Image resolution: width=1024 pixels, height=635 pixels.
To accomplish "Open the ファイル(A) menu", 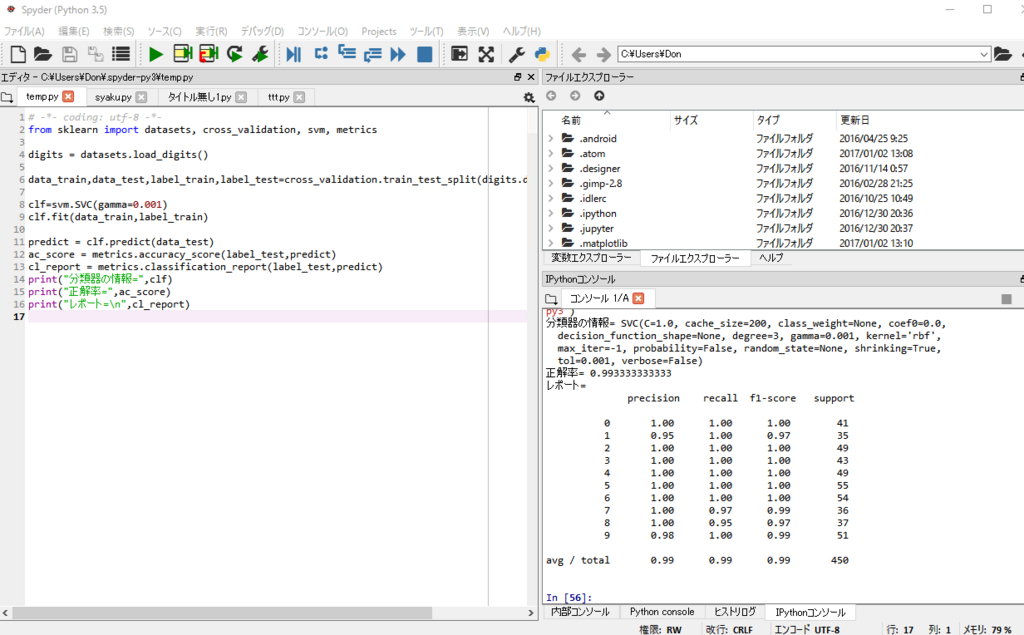I will (24, 31).
